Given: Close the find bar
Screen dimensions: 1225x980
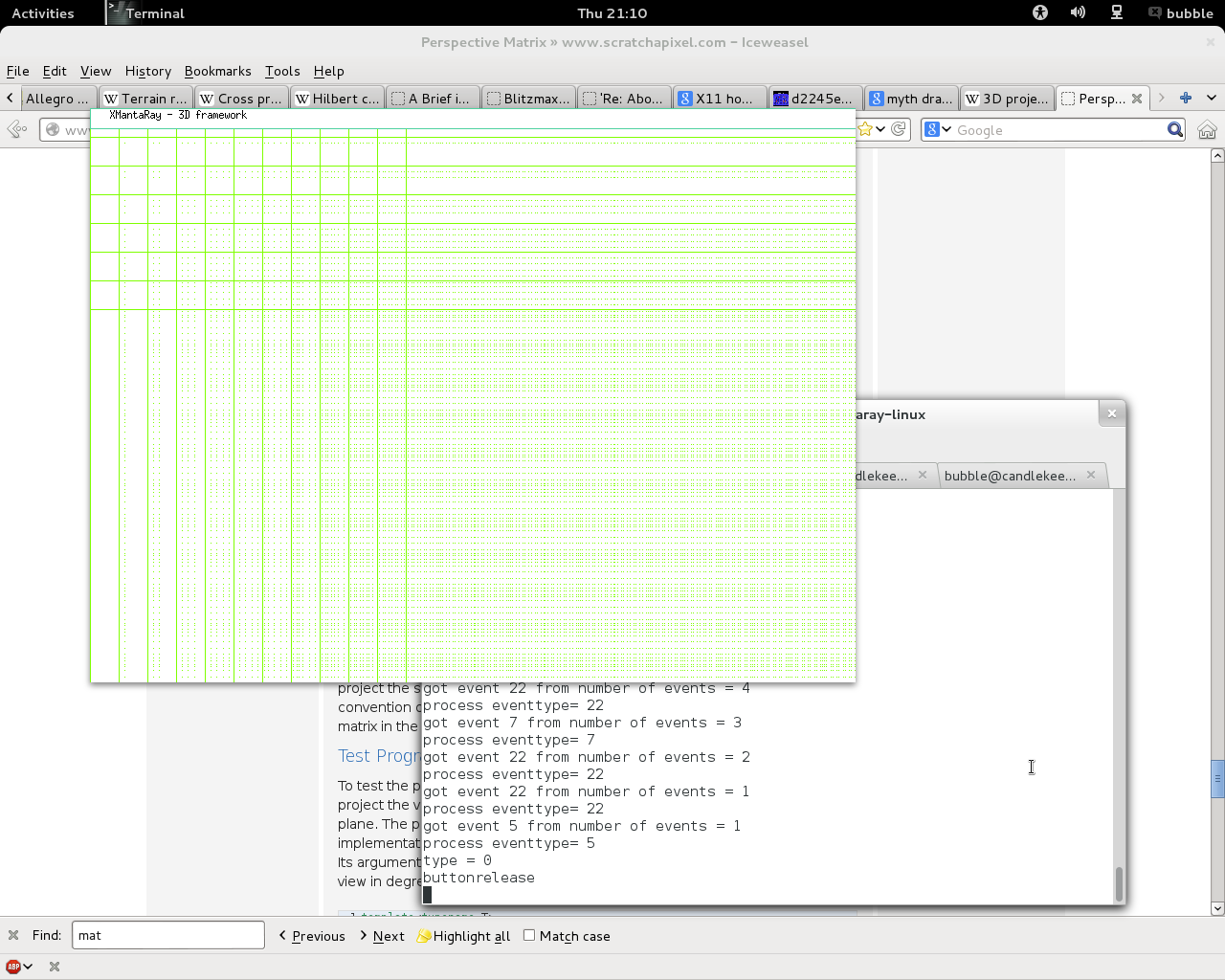Looking at the screenshot, I should click(x=13, y=936).
